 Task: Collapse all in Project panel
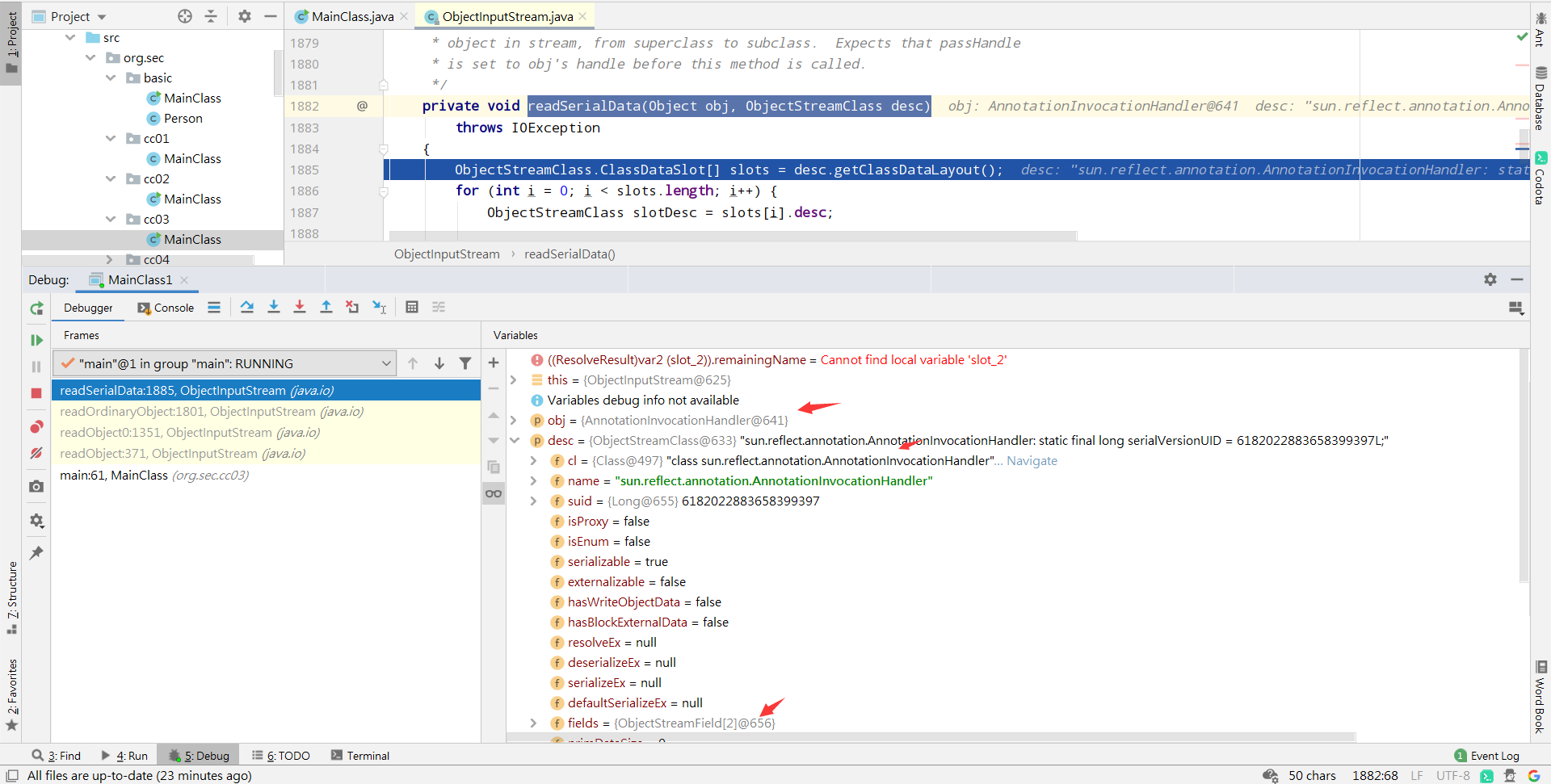(x=211, y=16)
